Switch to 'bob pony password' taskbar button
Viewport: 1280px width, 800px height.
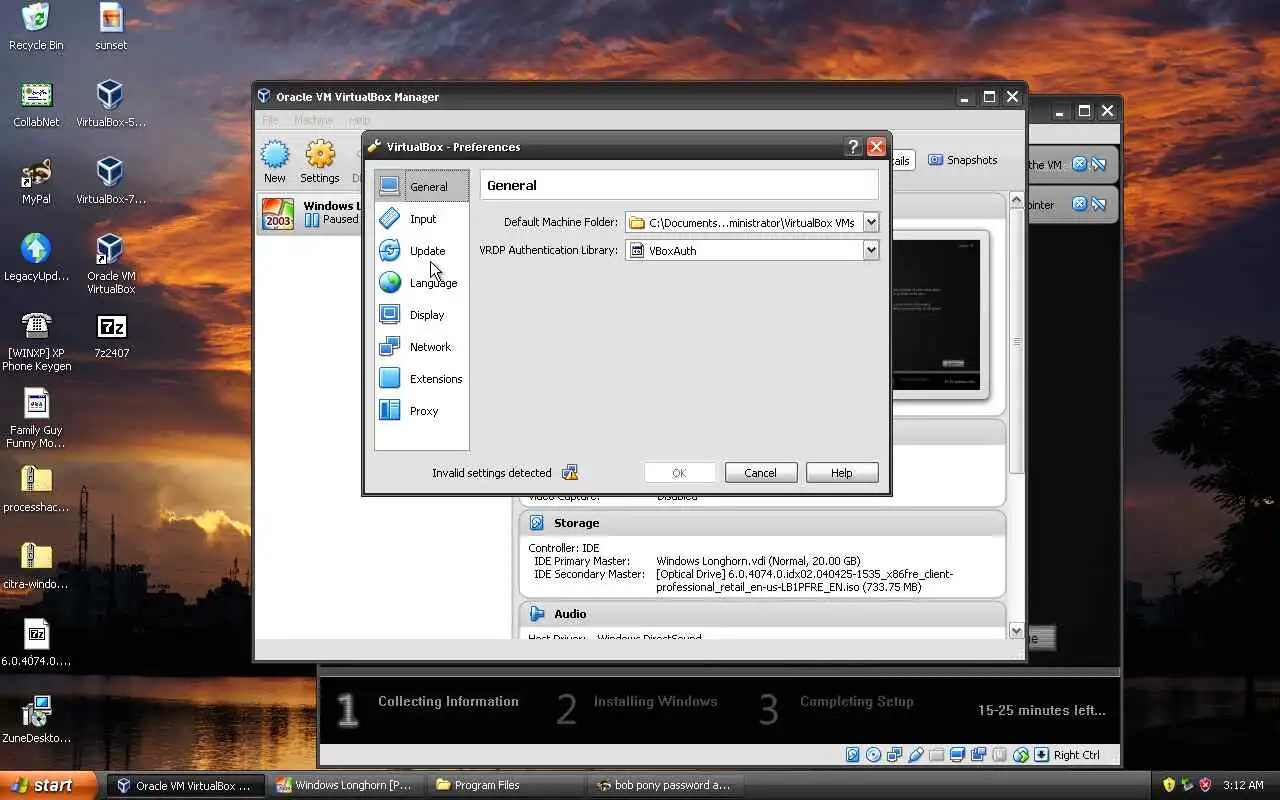tap(666, 785)
